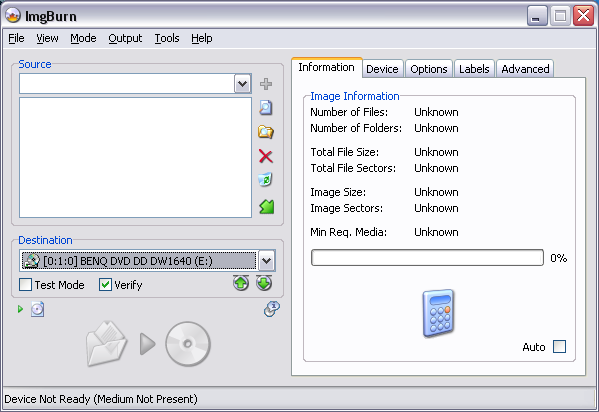Click the large build folder-to-disc button
The image size is (599, 412).
point(148,344)
